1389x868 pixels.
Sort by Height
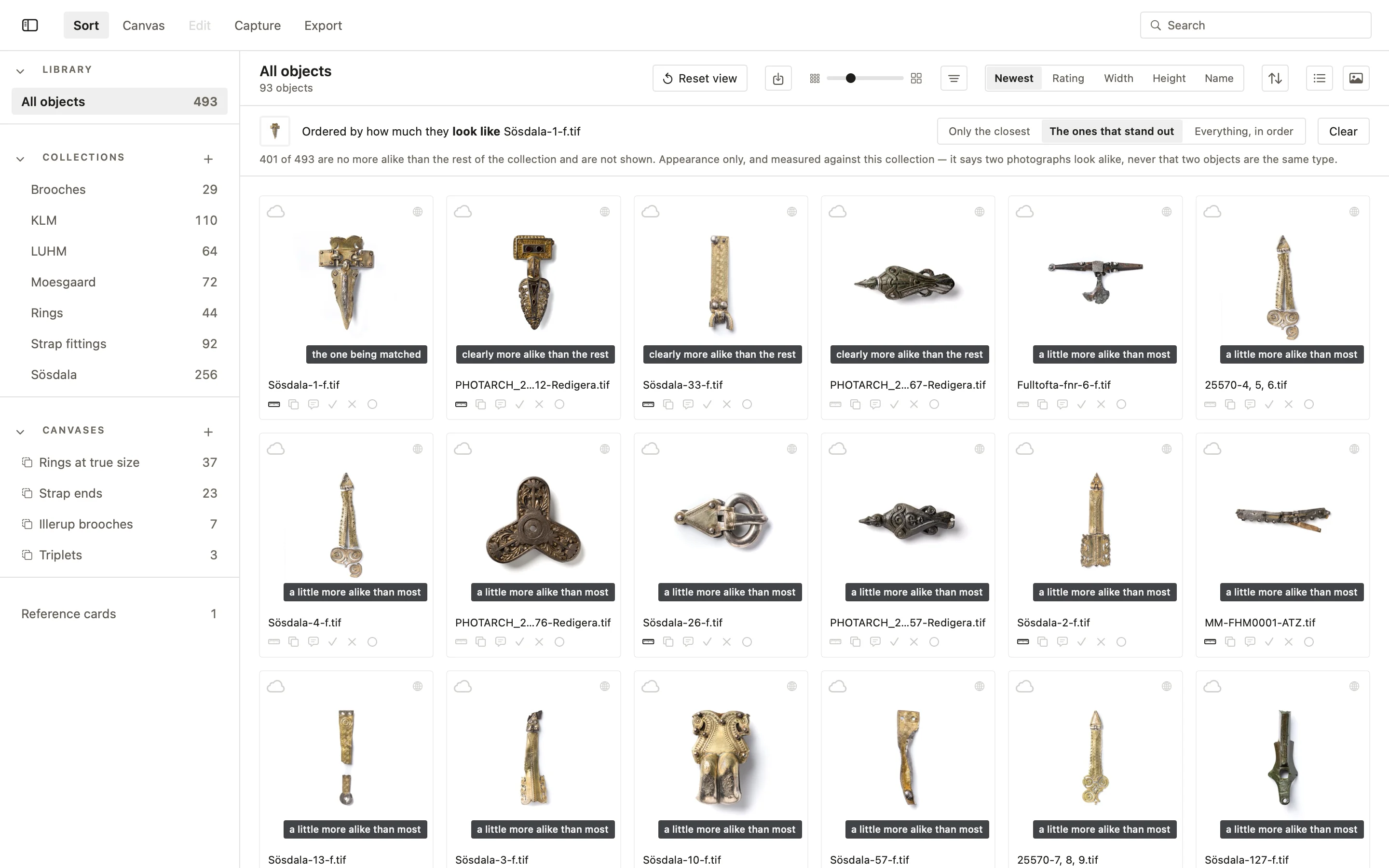click(1169, 78)
